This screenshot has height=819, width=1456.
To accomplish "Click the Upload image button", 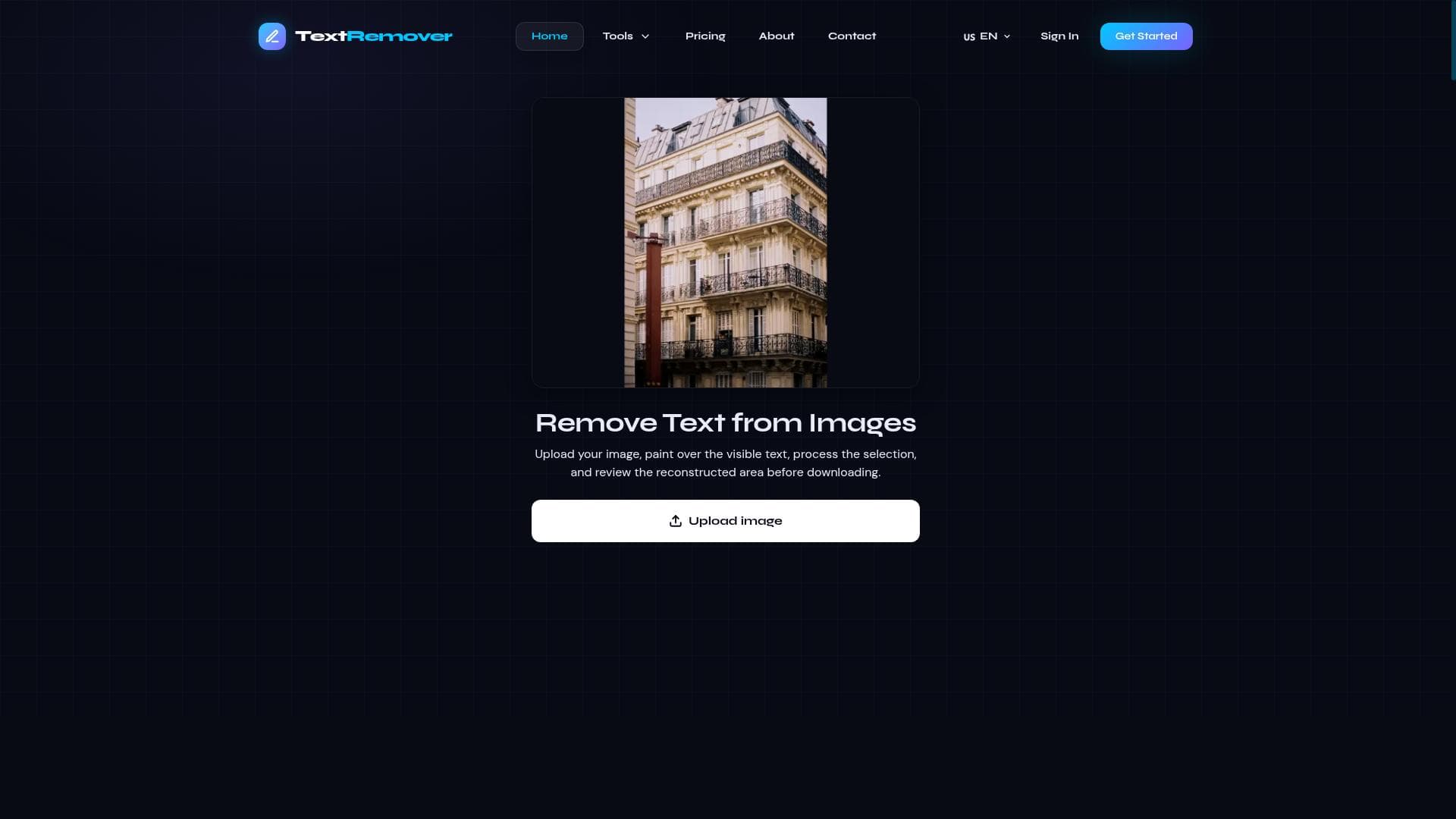I will 726,521.
